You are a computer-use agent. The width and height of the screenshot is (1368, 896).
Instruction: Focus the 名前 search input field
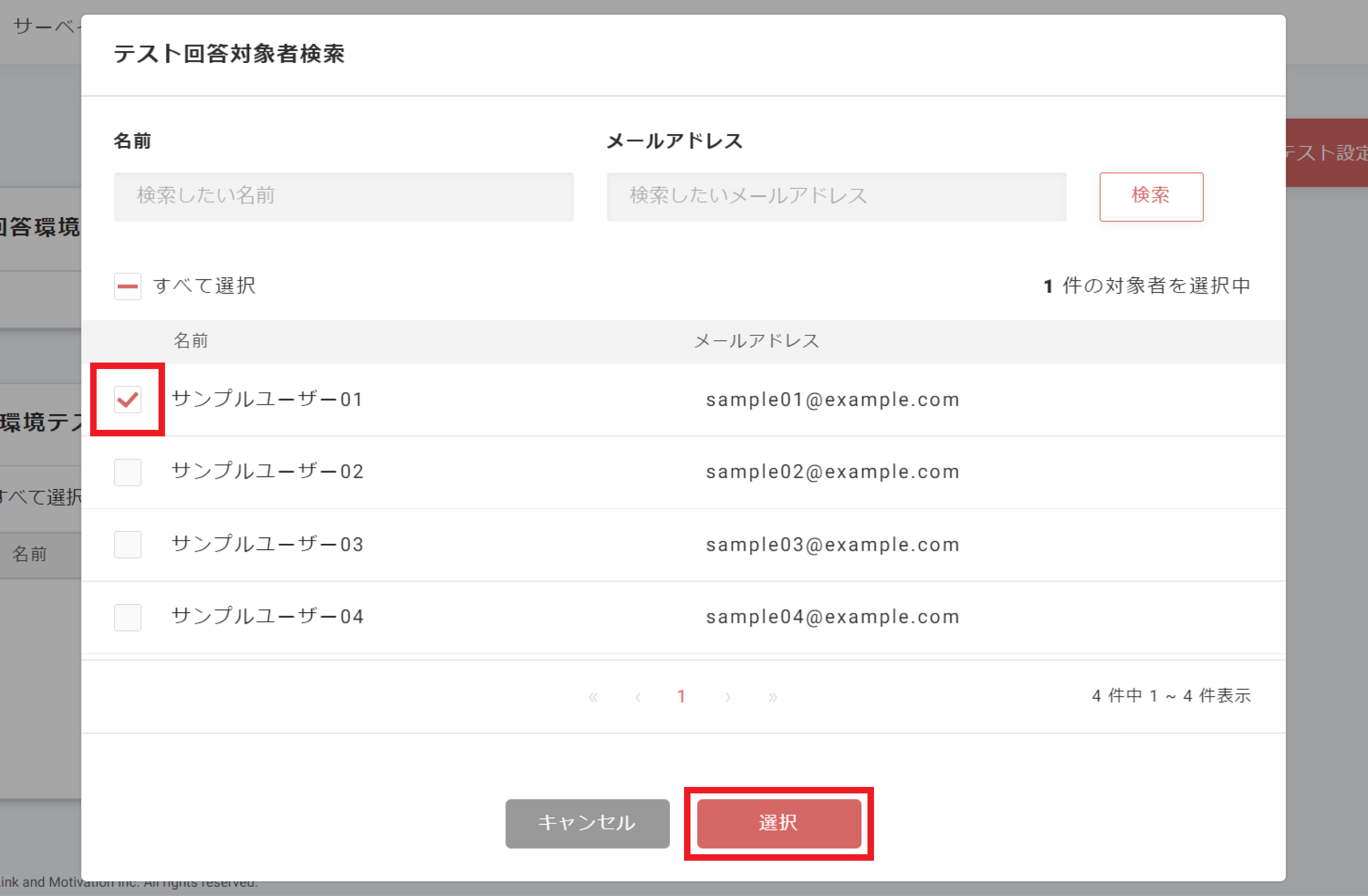click(343, 196)
